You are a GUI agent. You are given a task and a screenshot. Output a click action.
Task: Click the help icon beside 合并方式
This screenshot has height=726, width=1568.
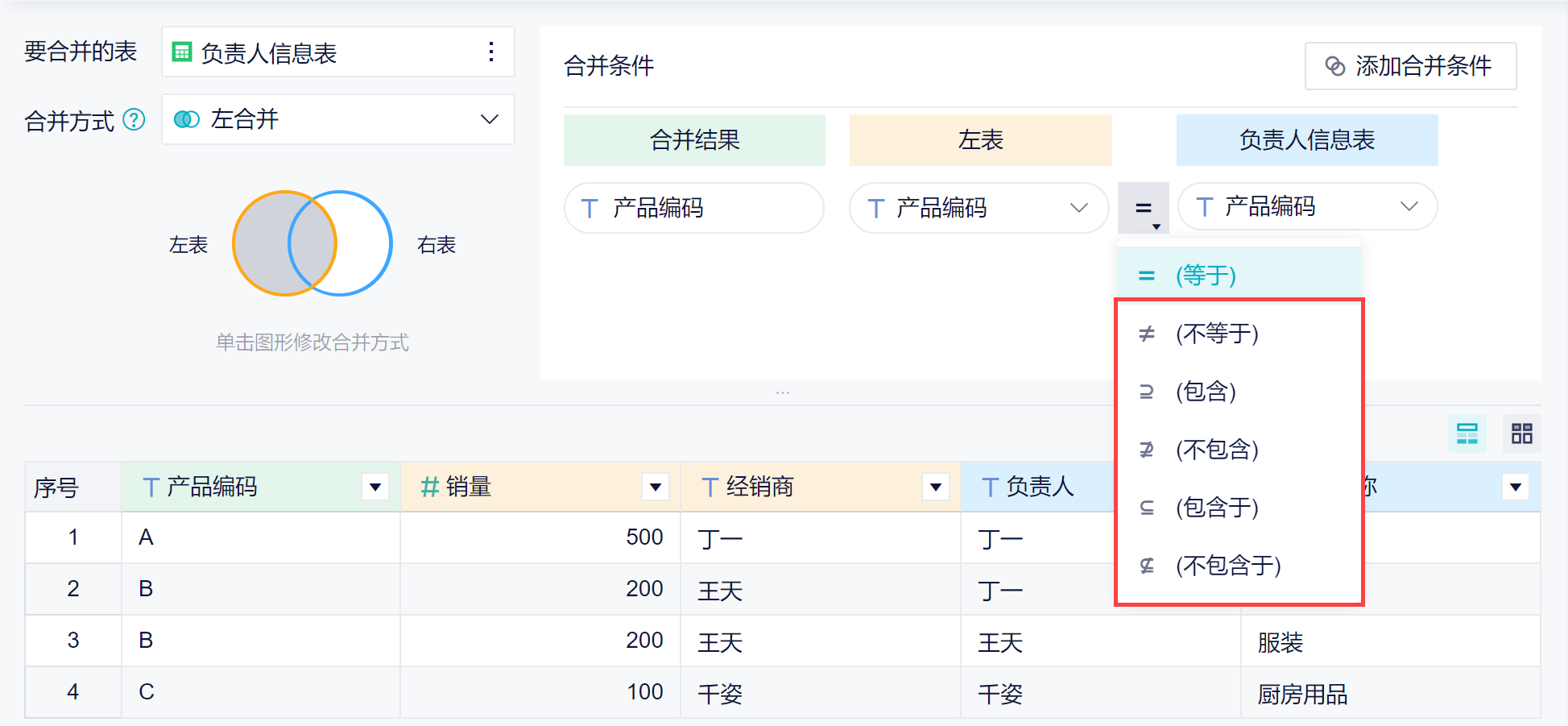pyautogui.click(x=134, y=120)
